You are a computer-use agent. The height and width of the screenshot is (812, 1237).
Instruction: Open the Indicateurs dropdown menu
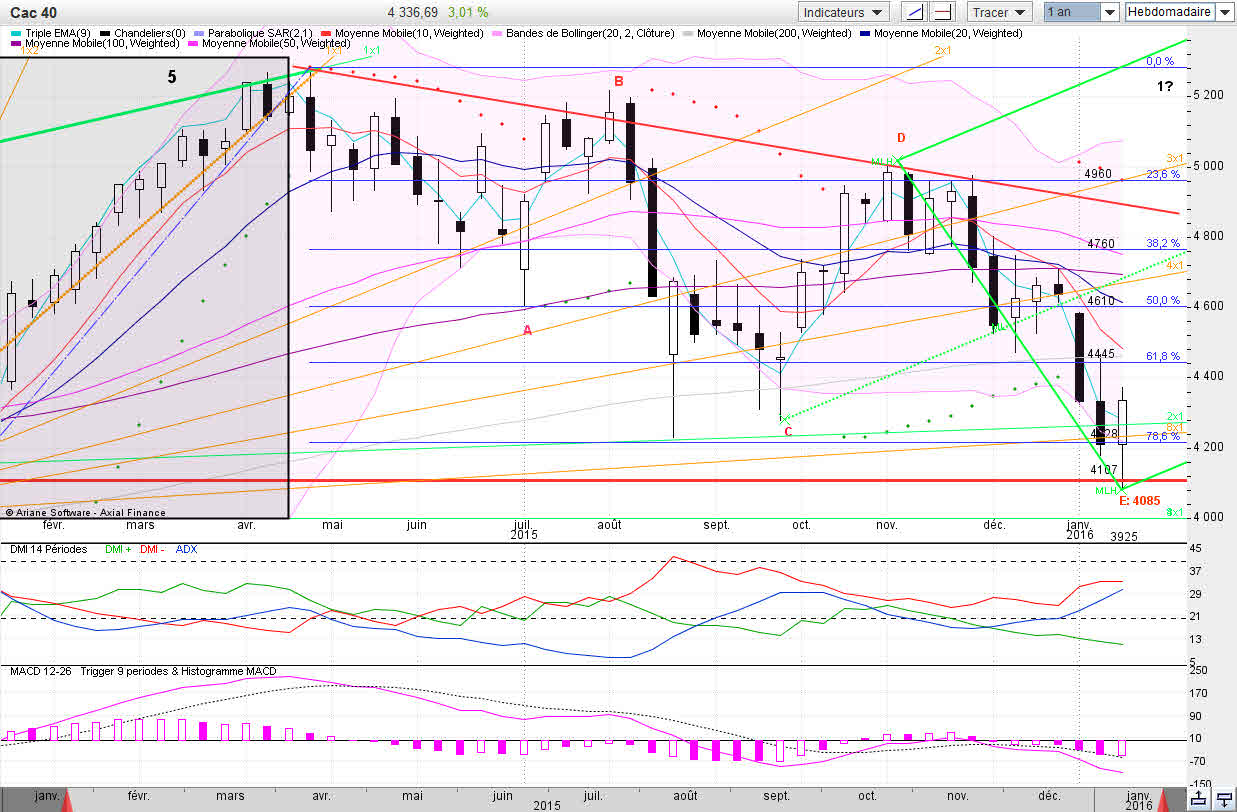[x=844, y=12]
